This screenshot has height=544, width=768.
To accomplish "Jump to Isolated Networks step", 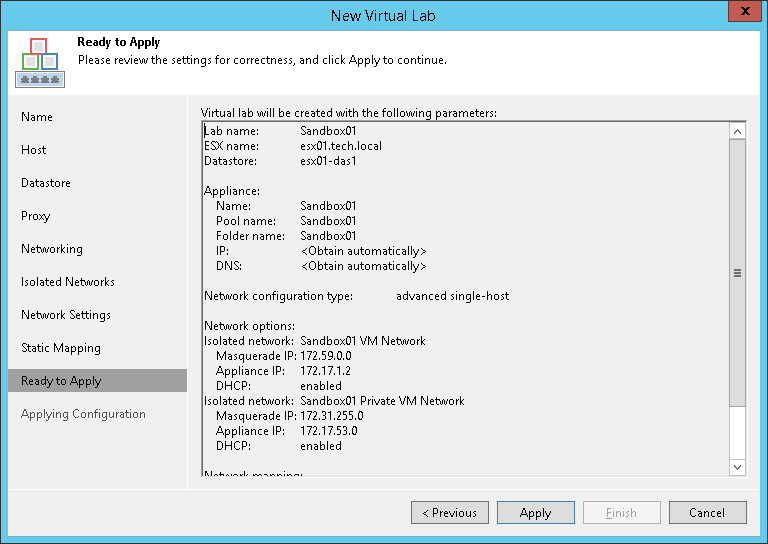I will click(68, 282).
